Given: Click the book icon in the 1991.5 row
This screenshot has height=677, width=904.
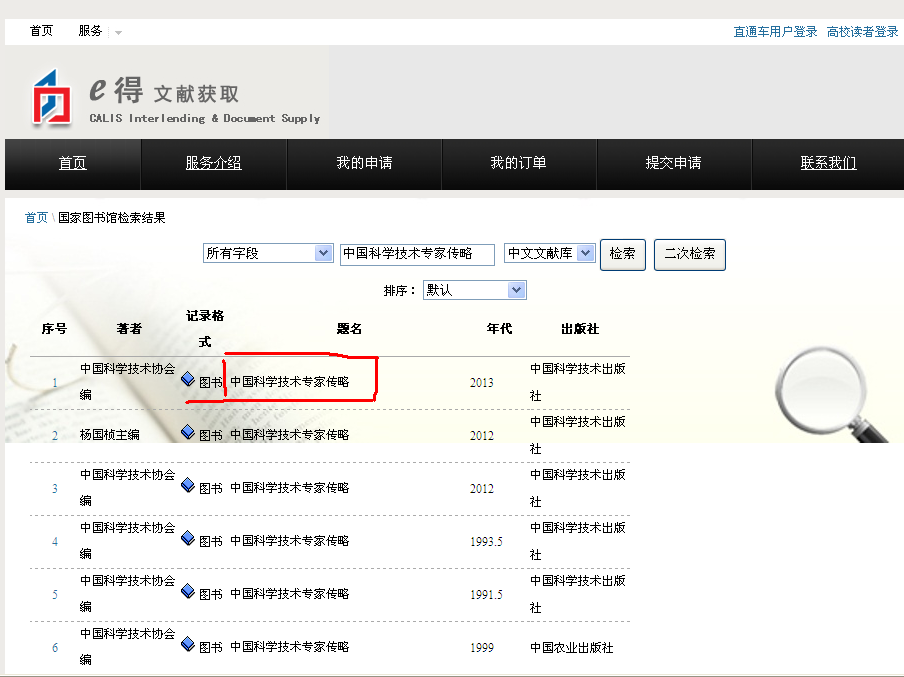Looking at the screenshot, I should (188, 591).
